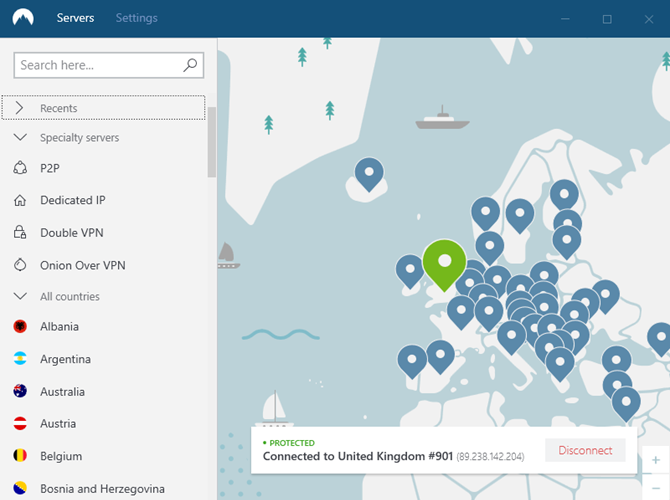
Task: Collapse the Specialty servers section
Action: tap(20, 137)
